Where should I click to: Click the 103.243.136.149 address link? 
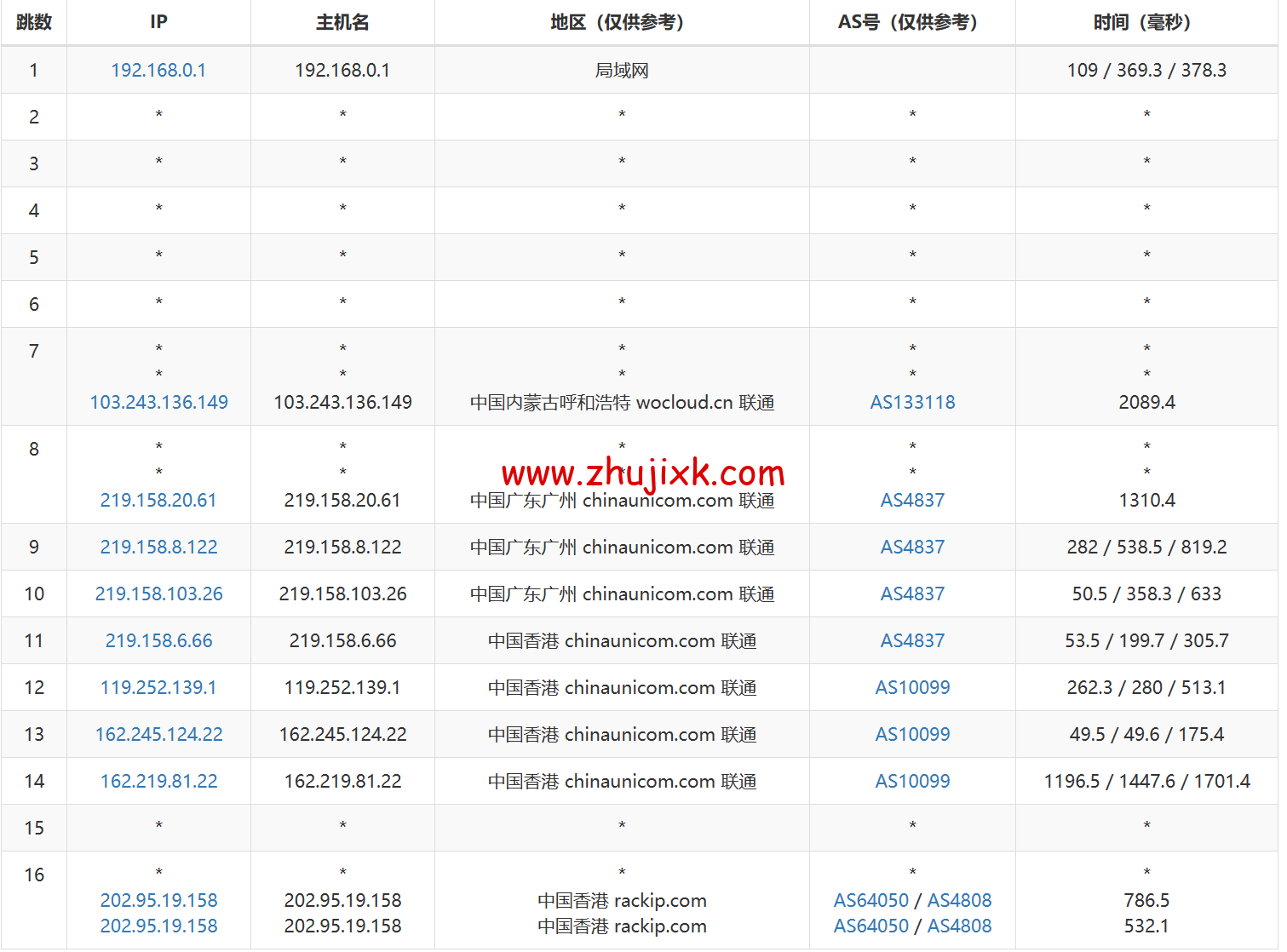tap(158, 401)
